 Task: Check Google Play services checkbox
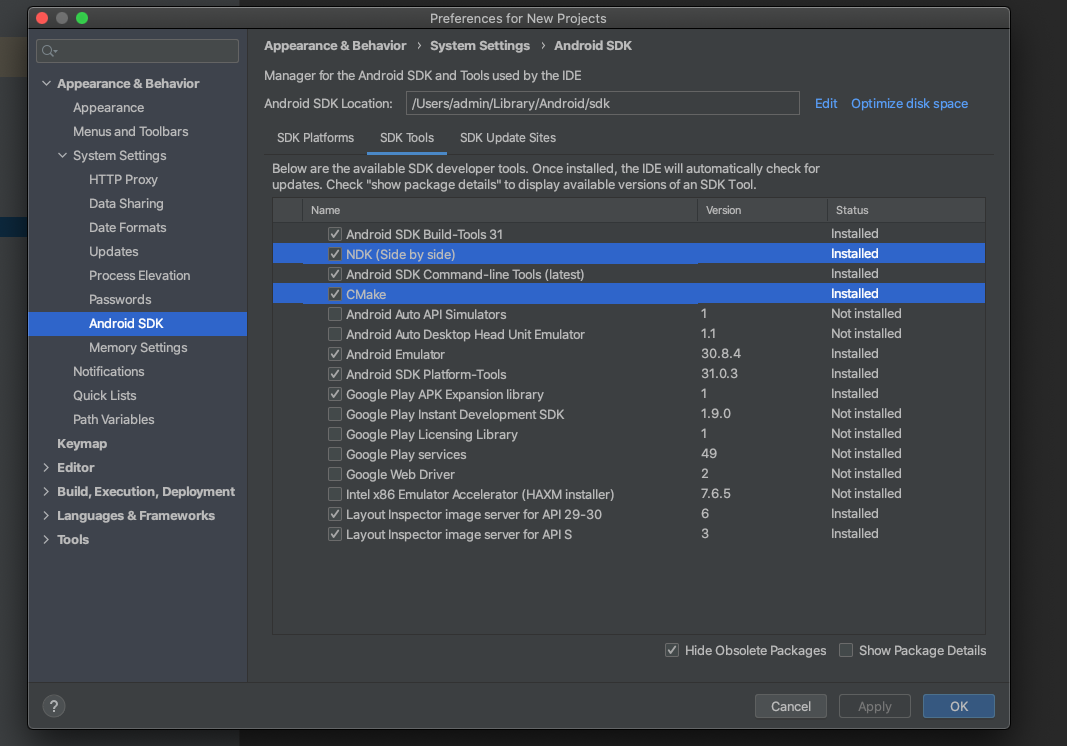coord(335,454)
